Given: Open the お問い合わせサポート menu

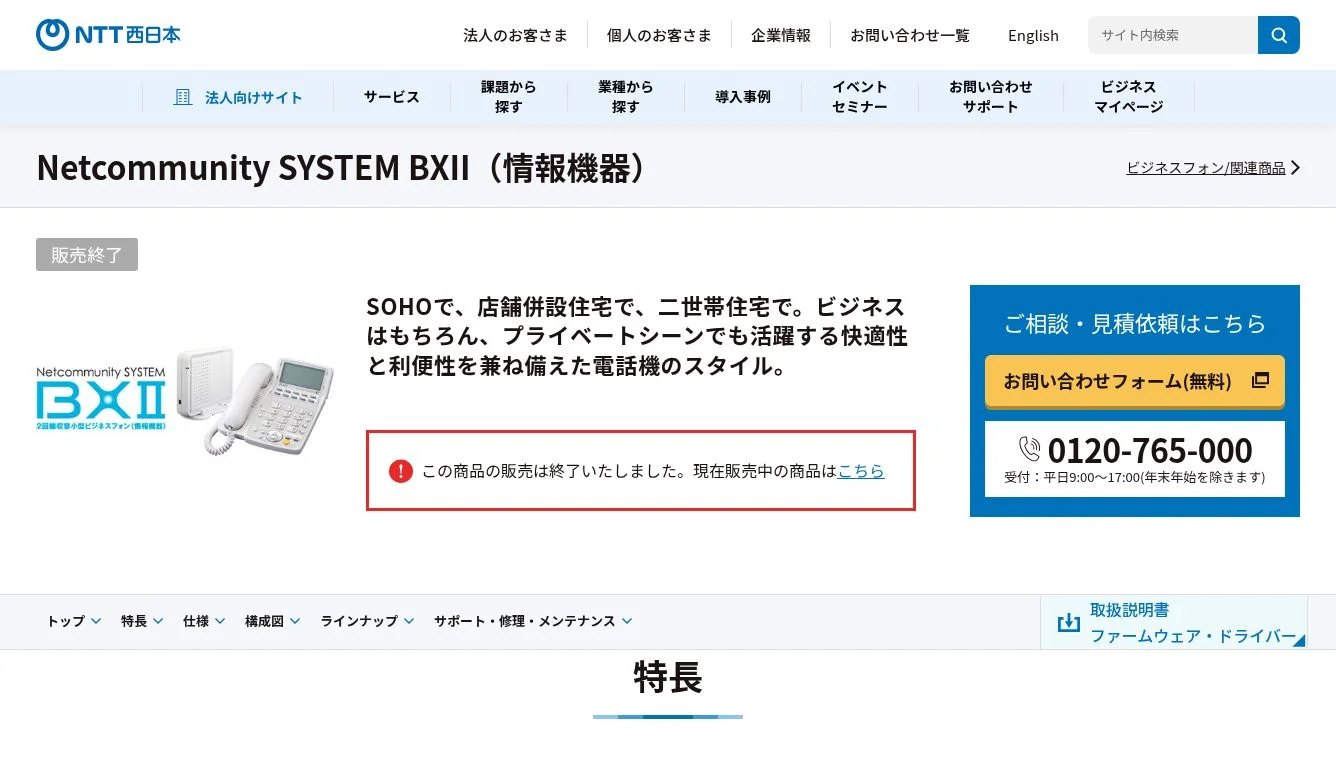Looking at the screenshot, I should coord(991,97).
